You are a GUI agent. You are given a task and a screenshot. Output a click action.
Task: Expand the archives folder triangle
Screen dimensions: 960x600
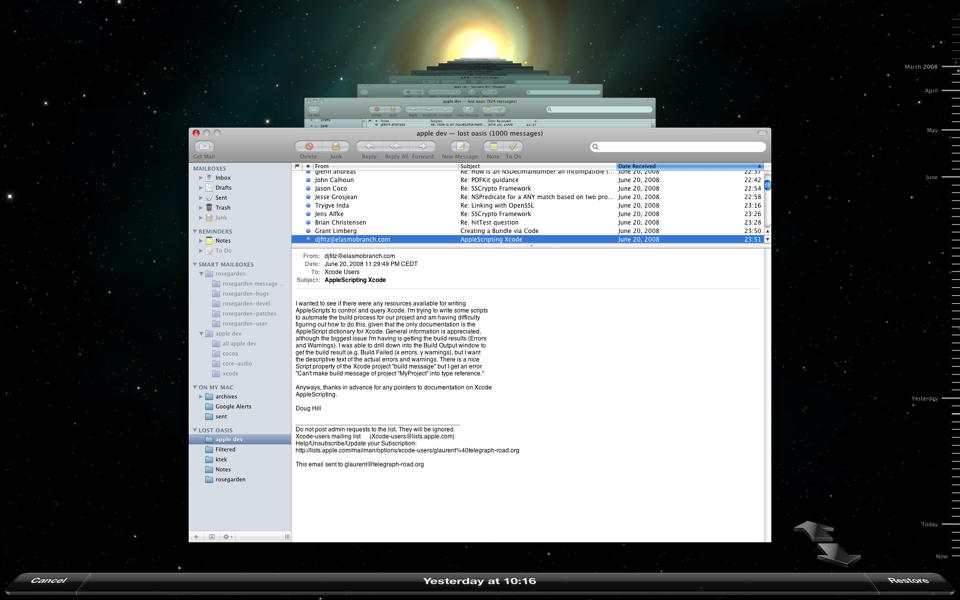[x=200, y=397]
